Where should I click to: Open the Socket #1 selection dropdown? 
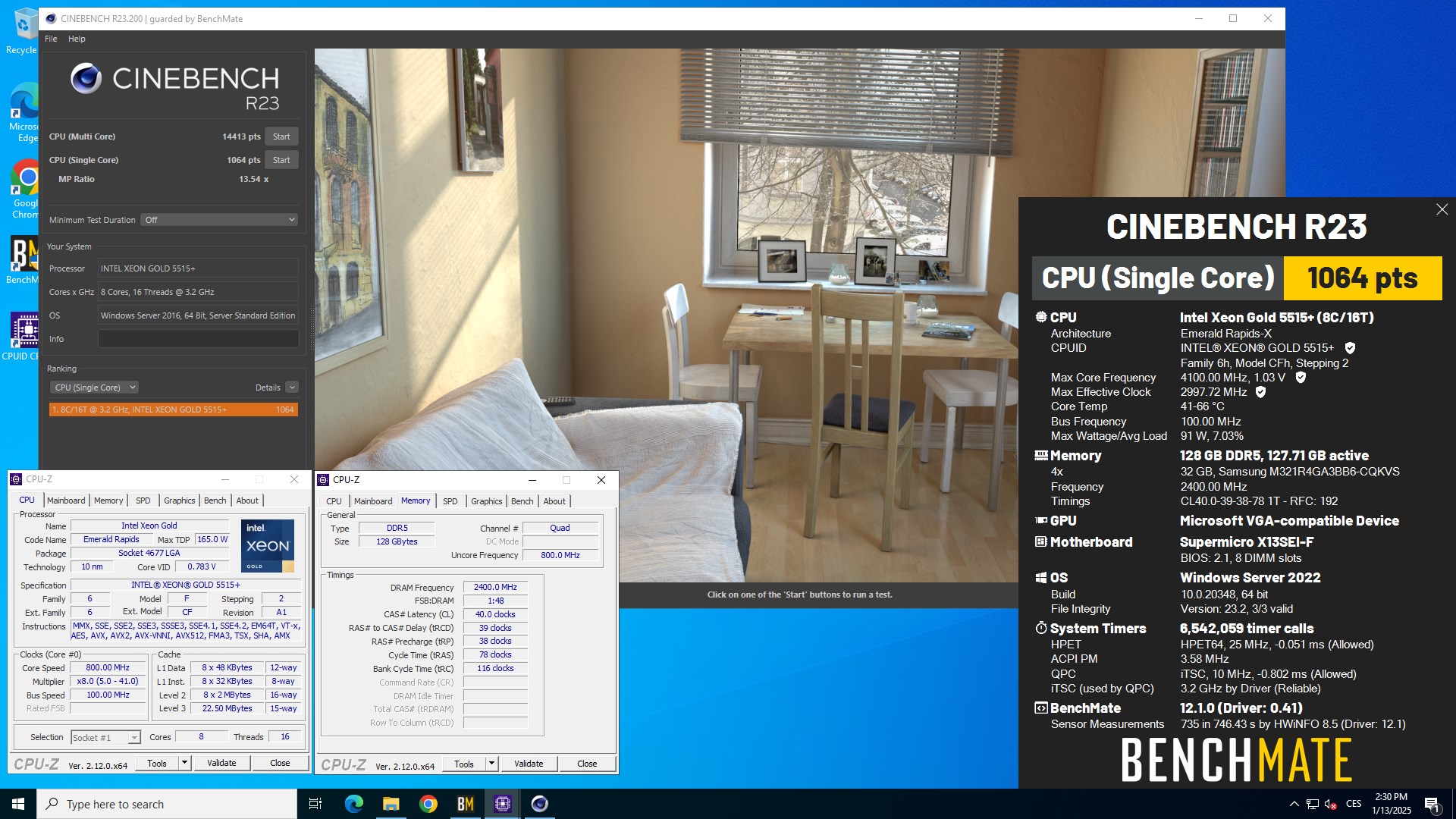click(x=105, y=737)
